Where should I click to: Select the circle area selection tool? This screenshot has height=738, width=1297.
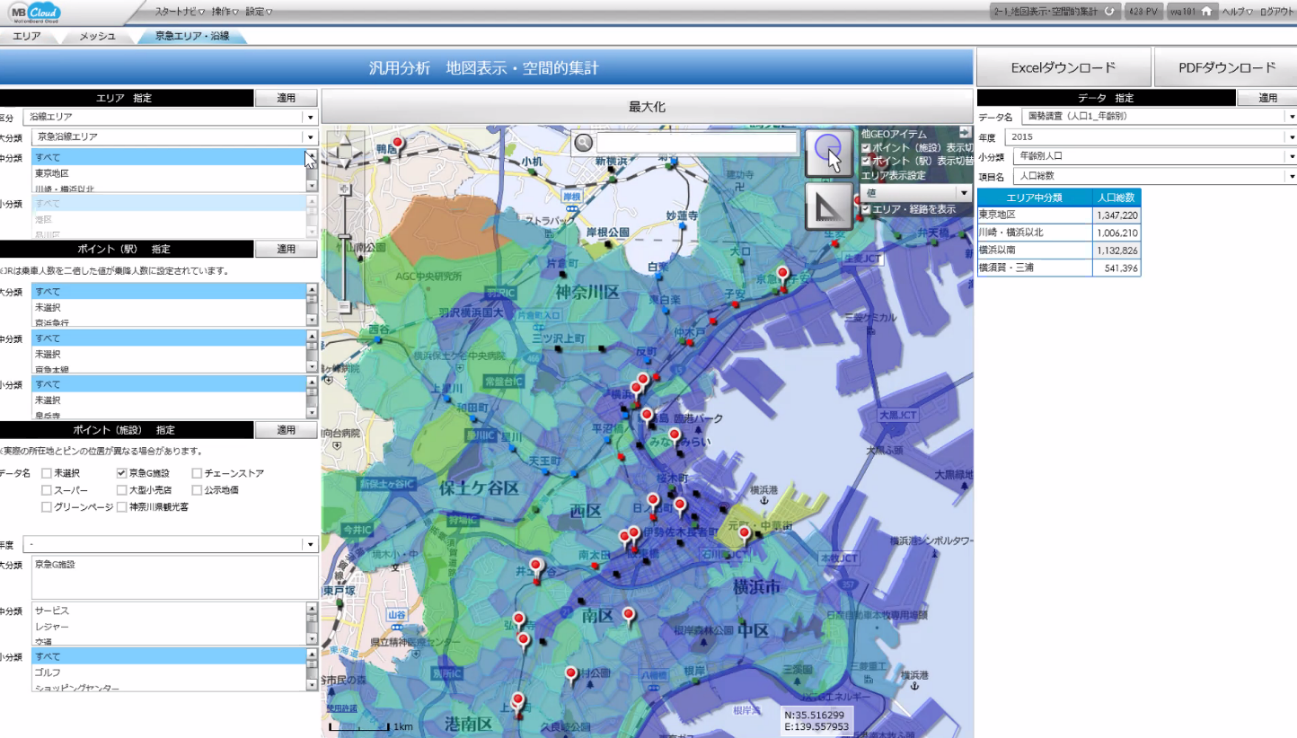828,152
